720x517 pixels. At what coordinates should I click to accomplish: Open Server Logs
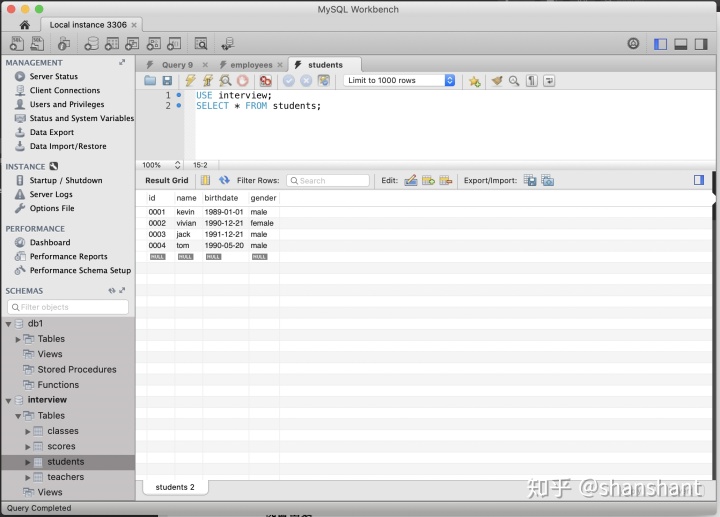click(x=51, y=194)
